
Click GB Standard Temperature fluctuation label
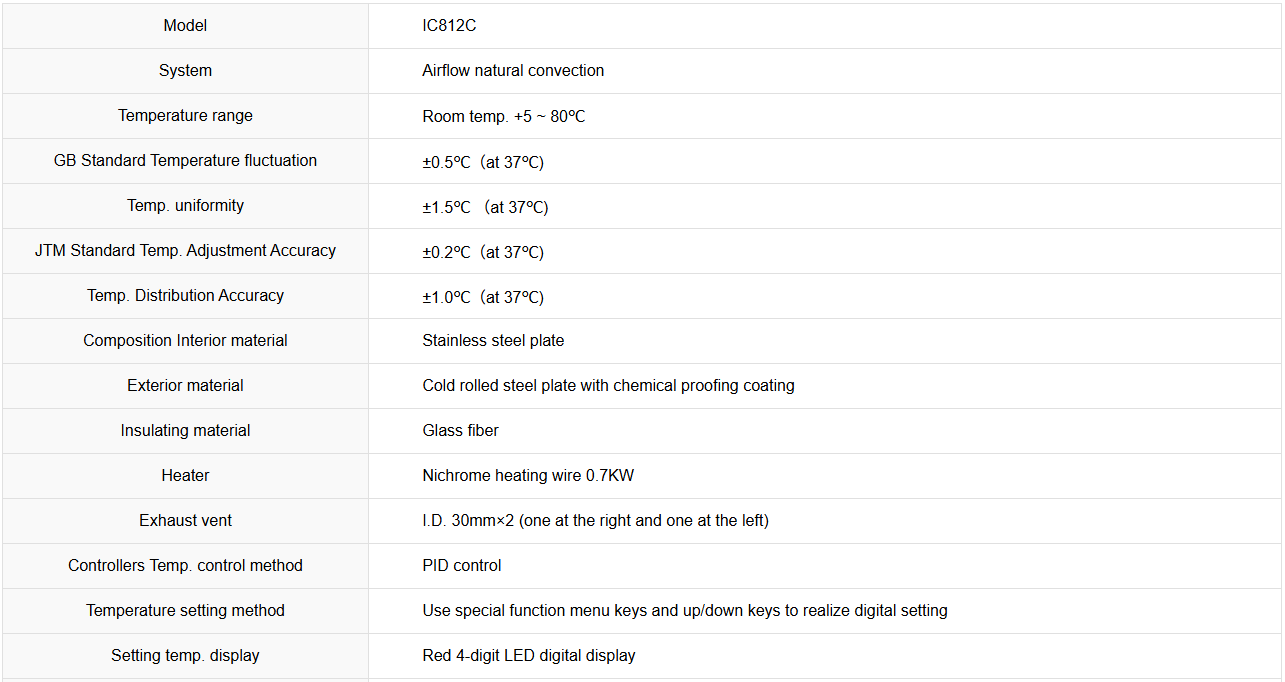185,161
